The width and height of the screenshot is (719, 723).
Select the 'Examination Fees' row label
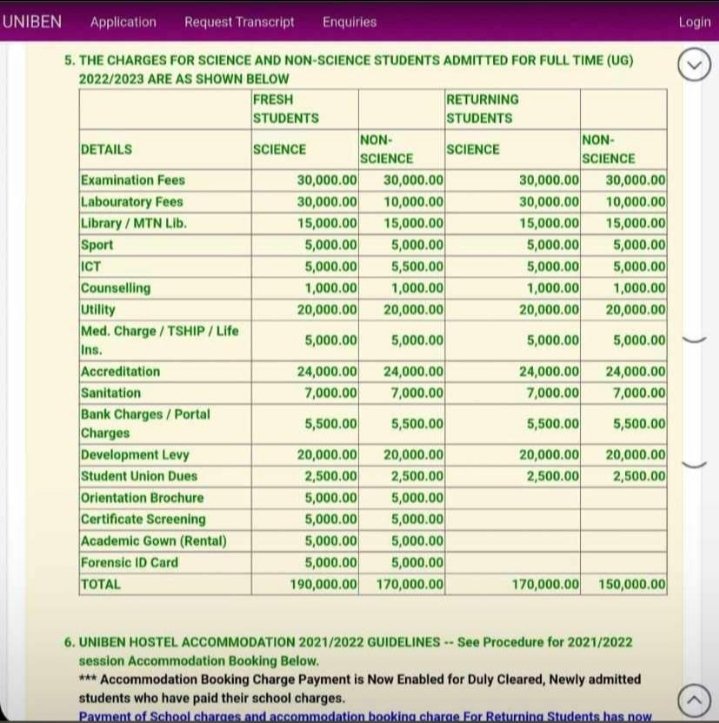pyautogui.click(x=133, y=180)
